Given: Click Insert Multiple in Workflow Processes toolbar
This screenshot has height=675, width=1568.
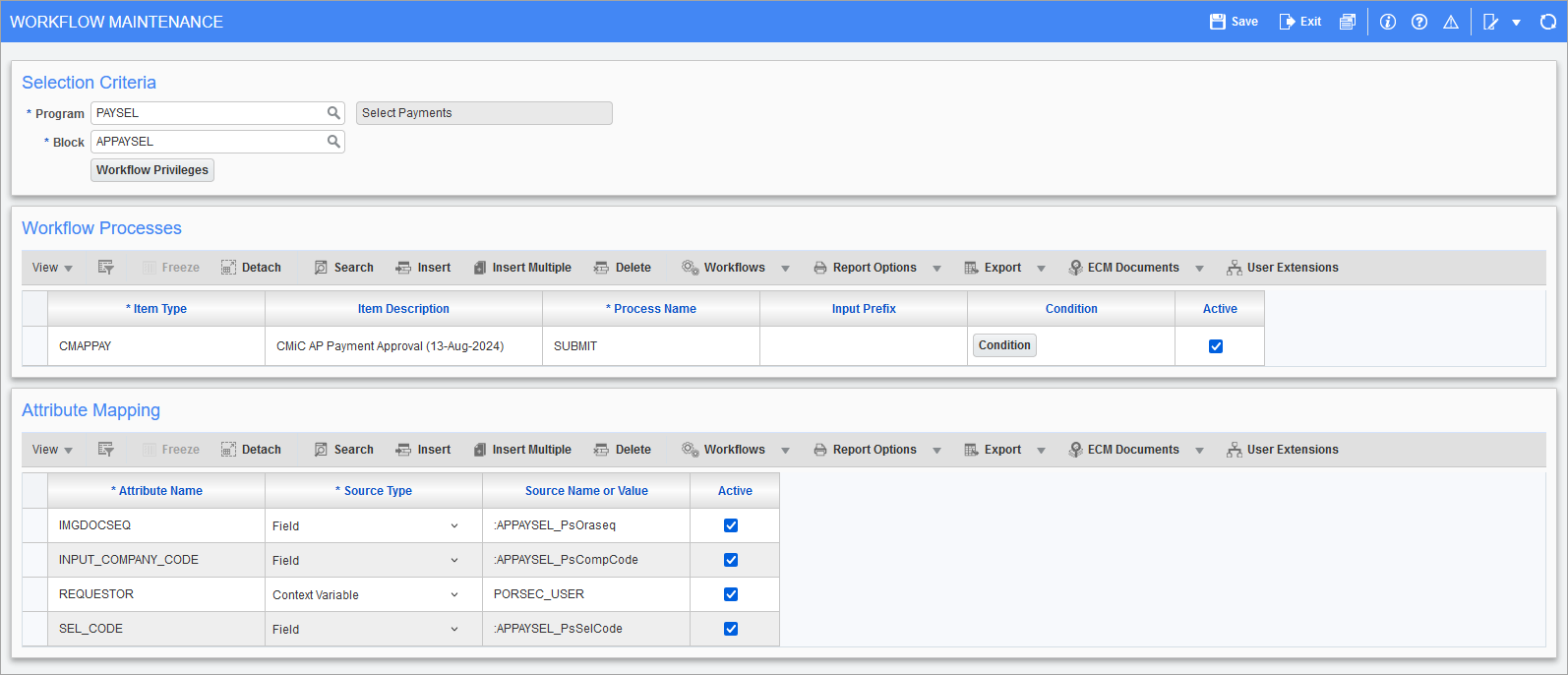Looking at the screenshot, I should pyautogui.click(x=522, y=268).
